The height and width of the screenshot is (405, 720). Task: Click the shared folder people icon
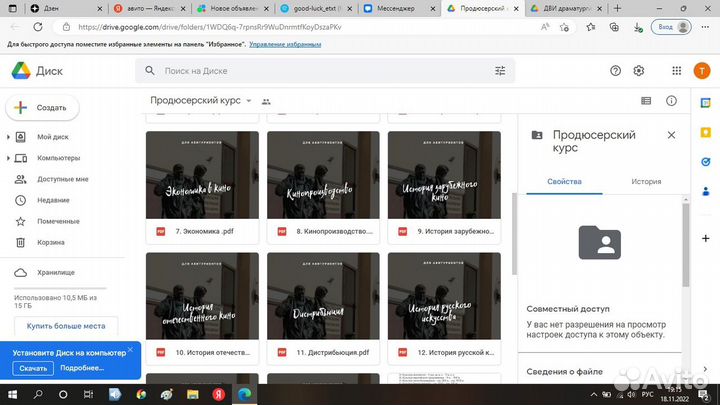pos(266,101)
